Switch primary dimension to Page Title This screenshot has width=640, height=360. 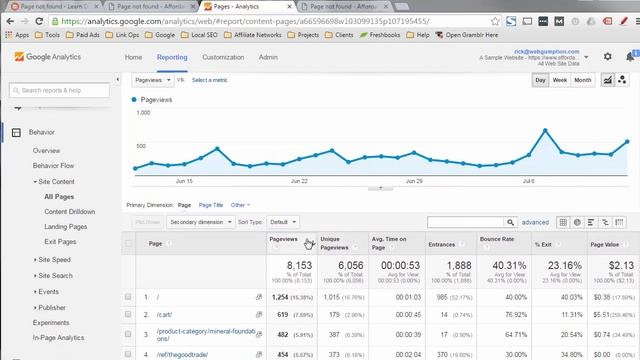[211, 205]
